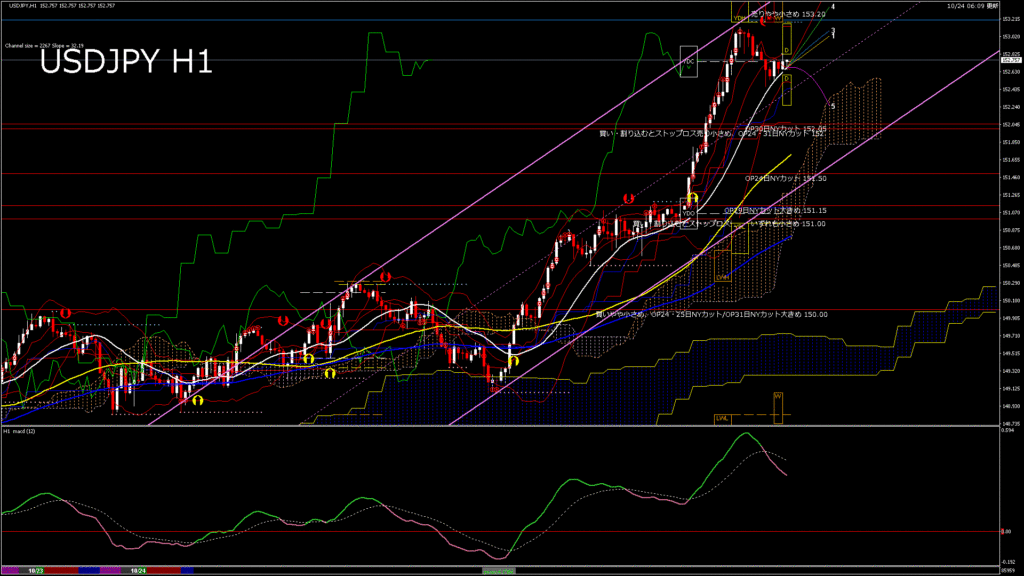Click the OP24日NYカット 151.50 label
Screen dimensions: 1024x576
tap(786, 178)
